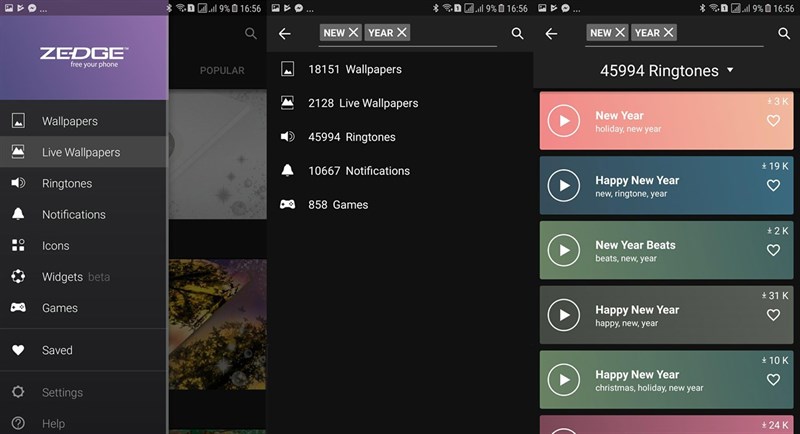Image resolution: width=800 pixels, height=434 pixels.
Task: Click the search icon on the dimmed first screen
Action: [x=251, y=34]
